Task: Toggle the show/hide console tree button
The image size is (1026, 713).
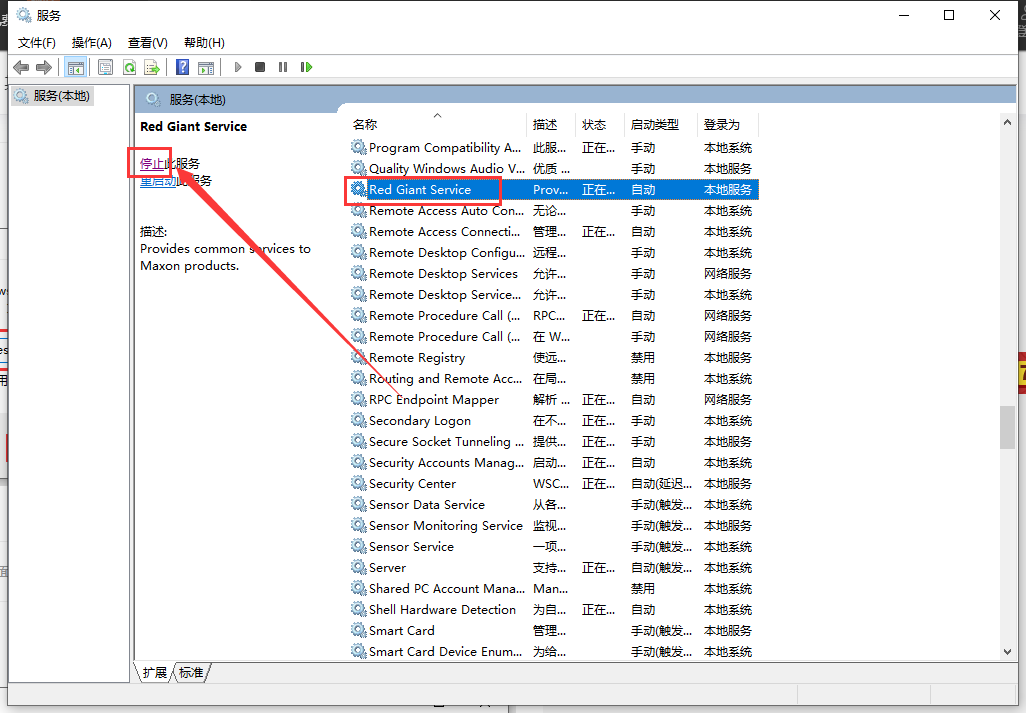Action: 75,67
